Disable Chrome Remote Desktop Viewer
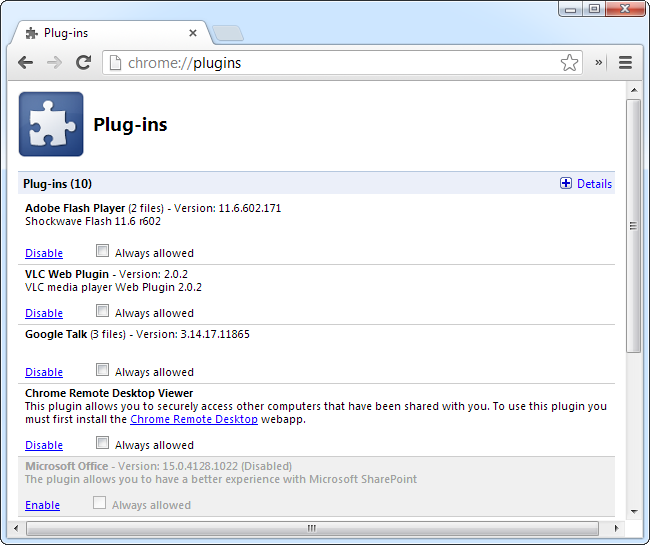 44,445
